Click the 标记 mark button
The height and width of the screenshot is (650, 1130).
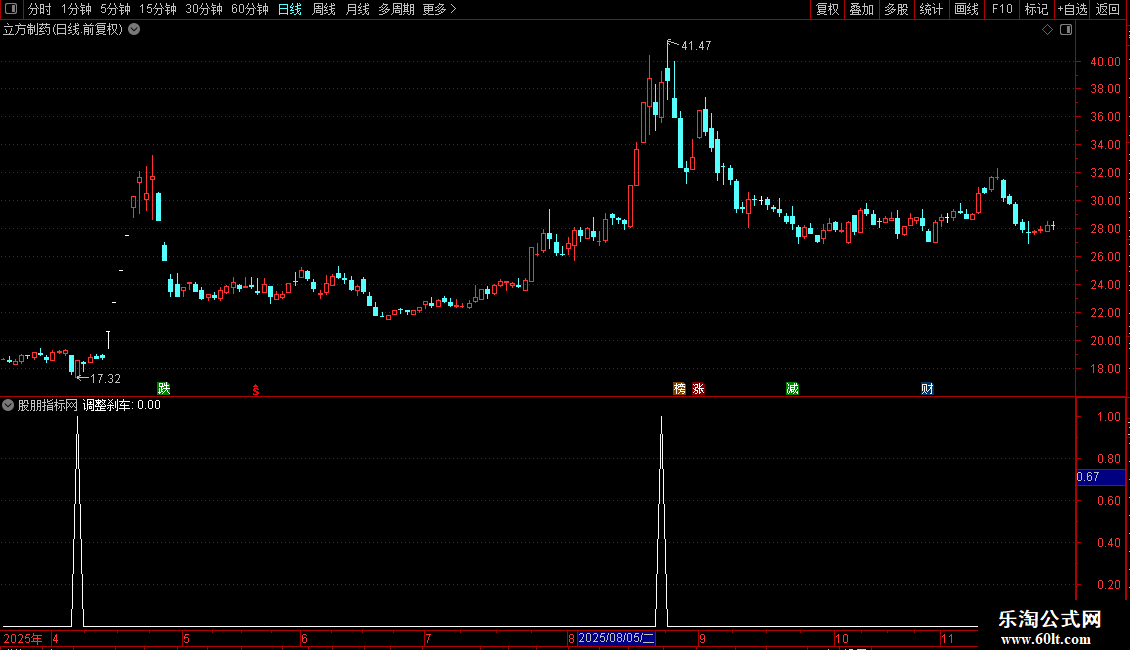coord(1036,9)
